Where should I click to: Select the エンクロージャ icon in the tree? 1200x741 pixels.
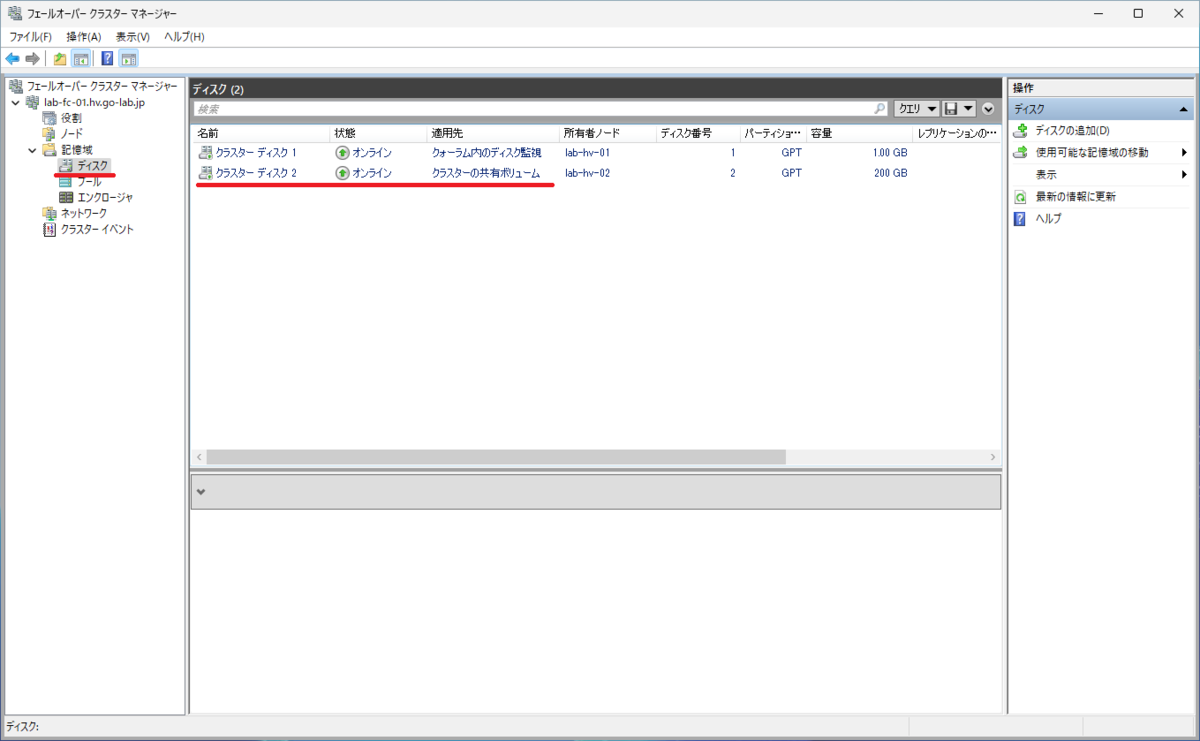pos(67,197)
